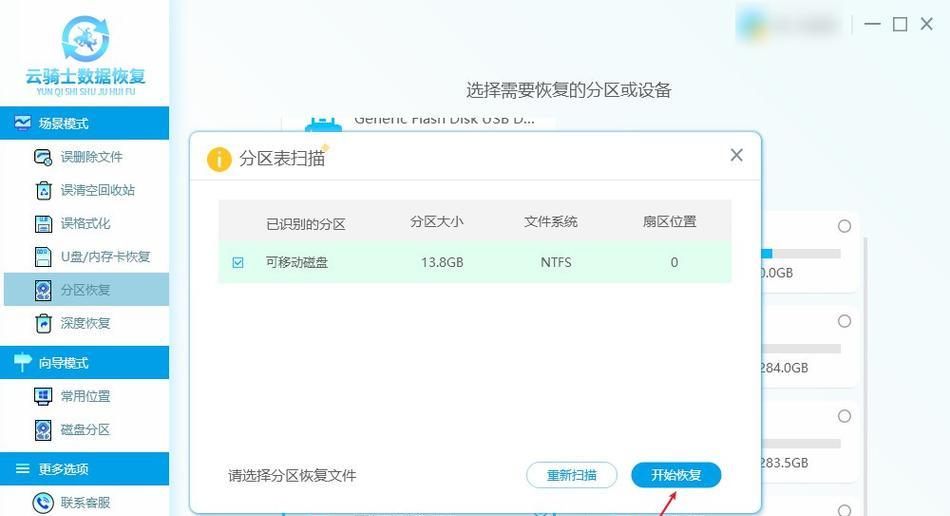Viewport: 950px width, 516px height.
Task: Click the 13.8GB size cell
Action: point(442,262)
